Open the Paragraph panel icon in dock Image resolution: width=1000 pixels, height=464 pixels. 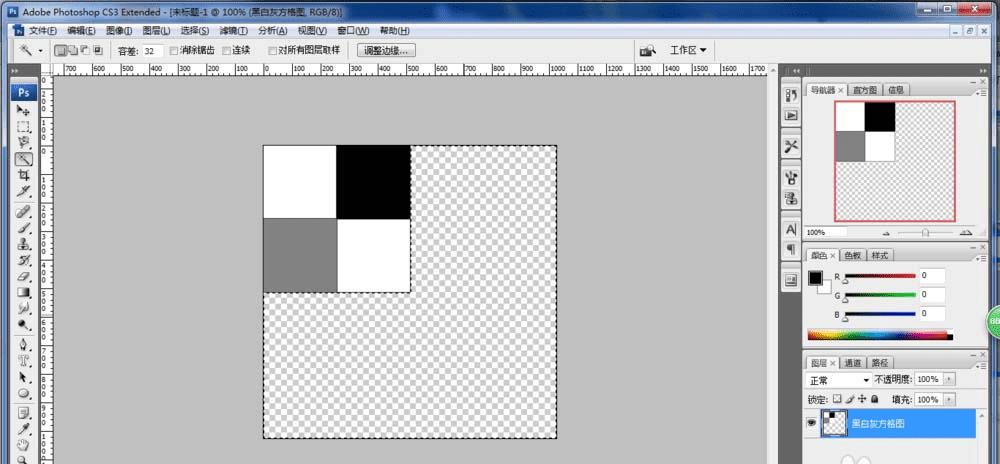click(x=791, y=249)
